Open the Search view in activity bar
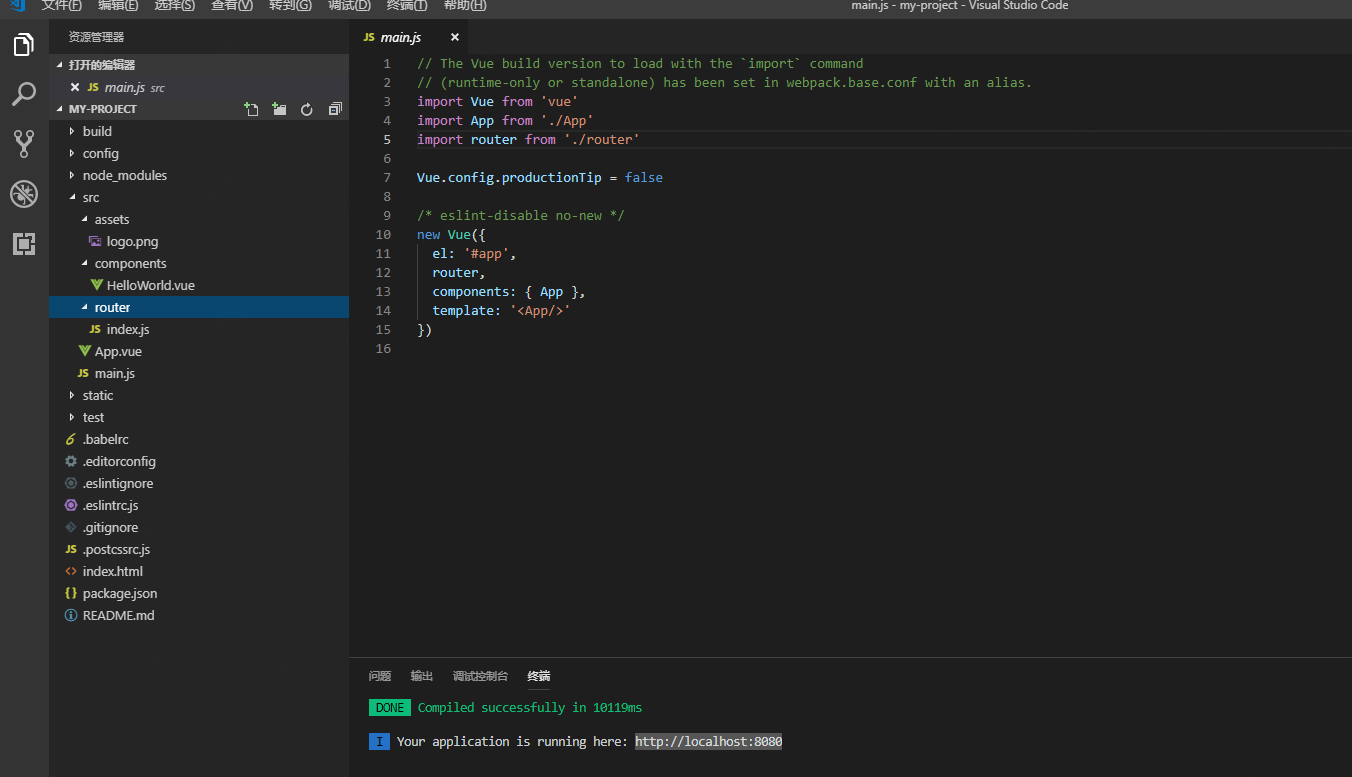This screenshot has width=1352, height=777. [x=23, y=94]
